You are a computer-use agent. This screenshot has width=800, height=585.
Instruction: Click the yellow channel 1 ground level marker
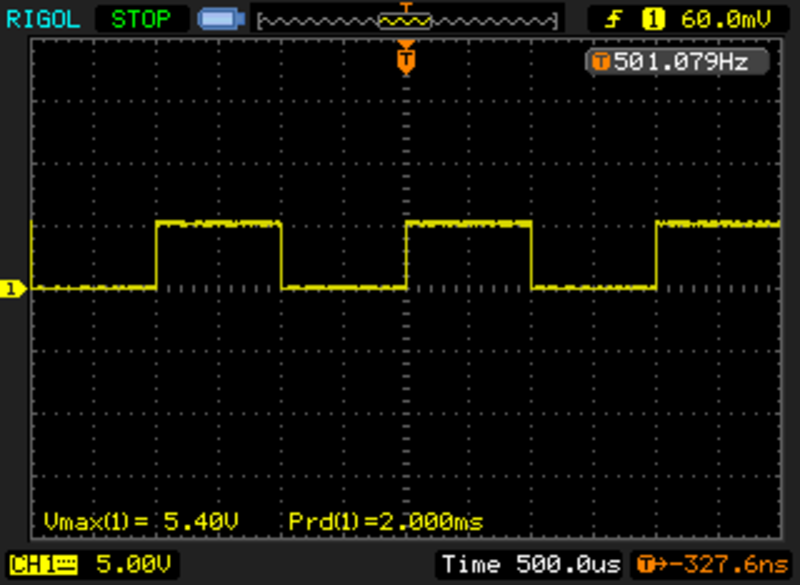12,289
